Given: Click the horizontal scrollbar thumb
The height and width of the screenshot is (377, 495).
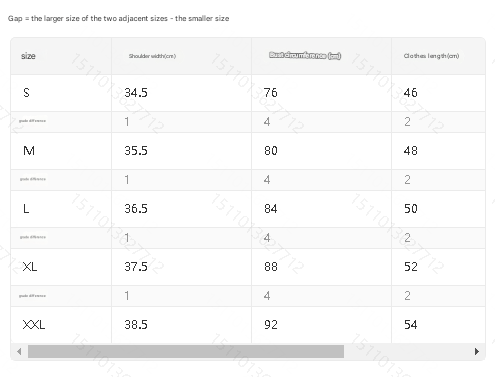Looking at the screenshot, I should point(186,351).
